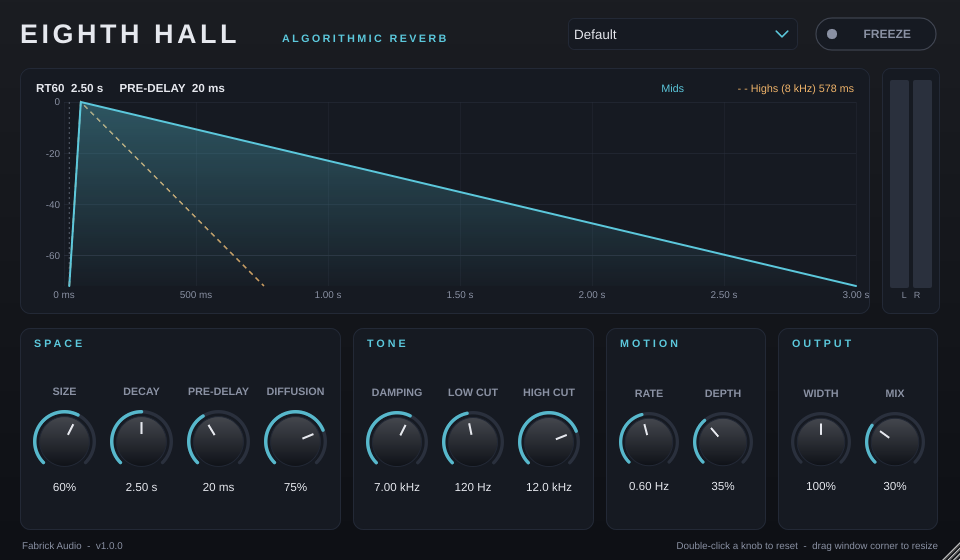Viewport: 960px width, 560px height.
Task: Click the Diffusion knob
Action: [x=295, y=441]
